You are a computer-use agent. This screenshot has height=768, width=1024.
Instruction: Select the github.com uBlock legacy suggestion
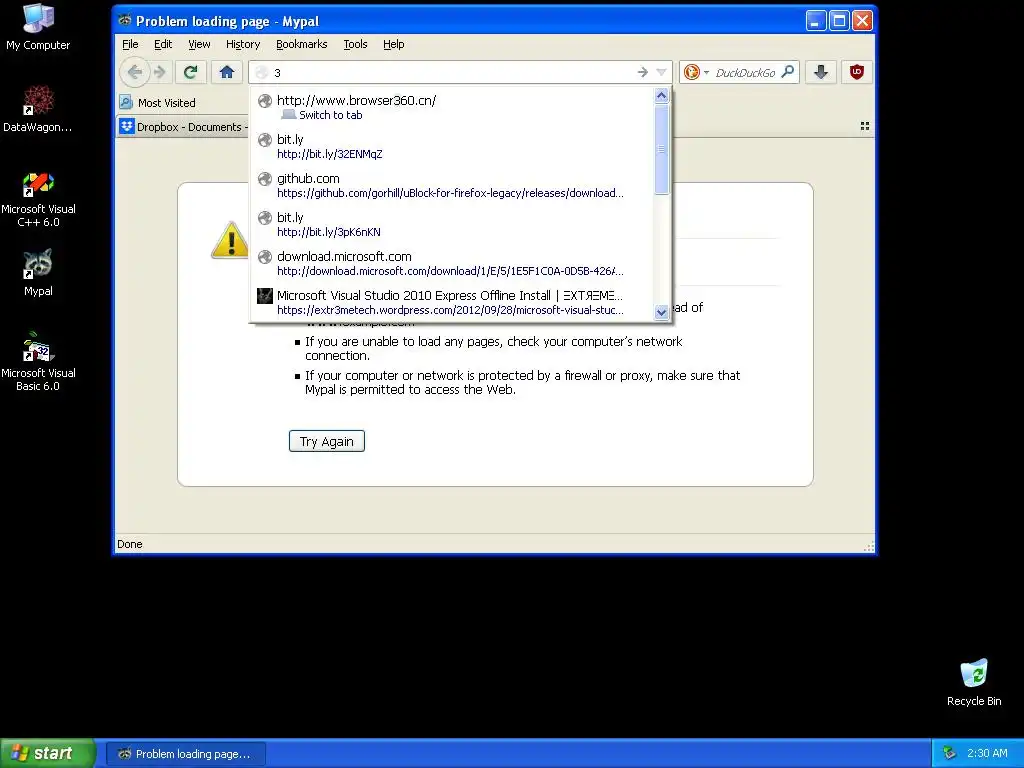pyautogui.click(x=451, y=185)
